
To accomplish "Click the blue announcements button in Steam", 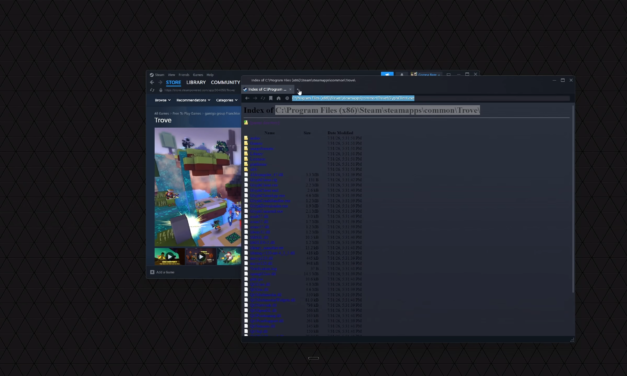I will coord(387,74).
